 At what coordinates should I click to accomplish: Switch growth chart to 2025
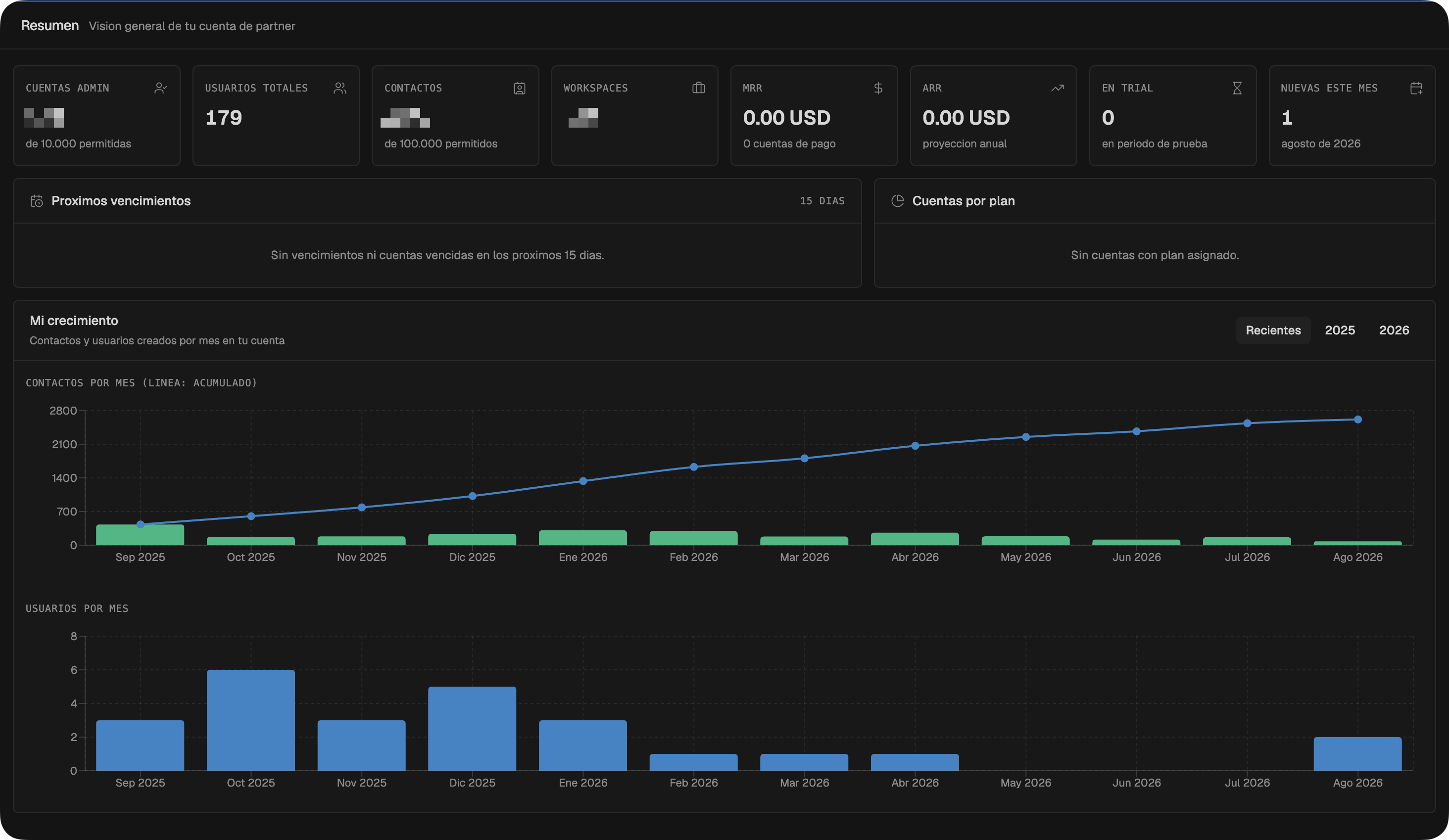click(1340, 330)
